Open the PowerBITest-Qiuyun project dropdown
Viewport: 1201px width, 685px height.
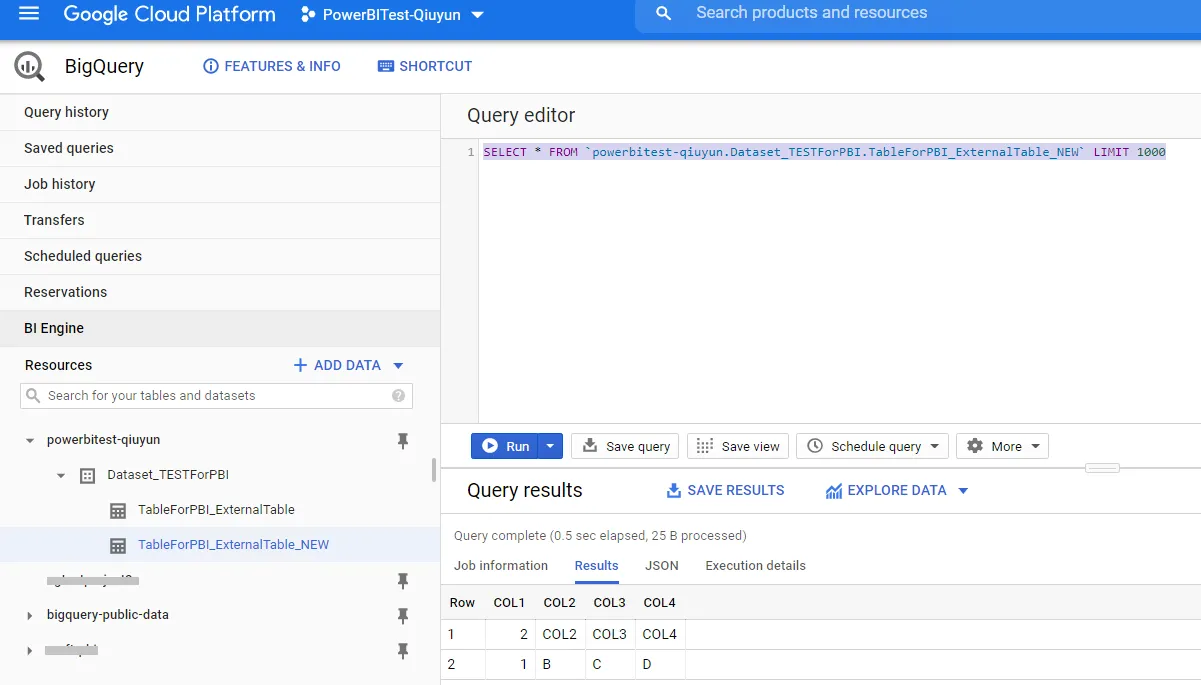[392, 15]
